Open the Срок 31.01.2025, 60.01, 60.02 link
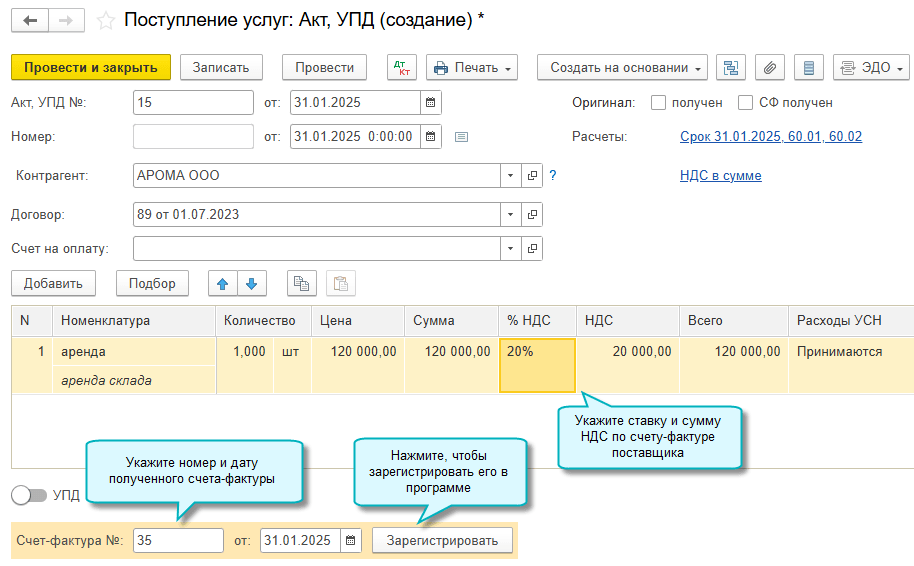This screenshot has height=566, width=914. (x=771, y=136)
